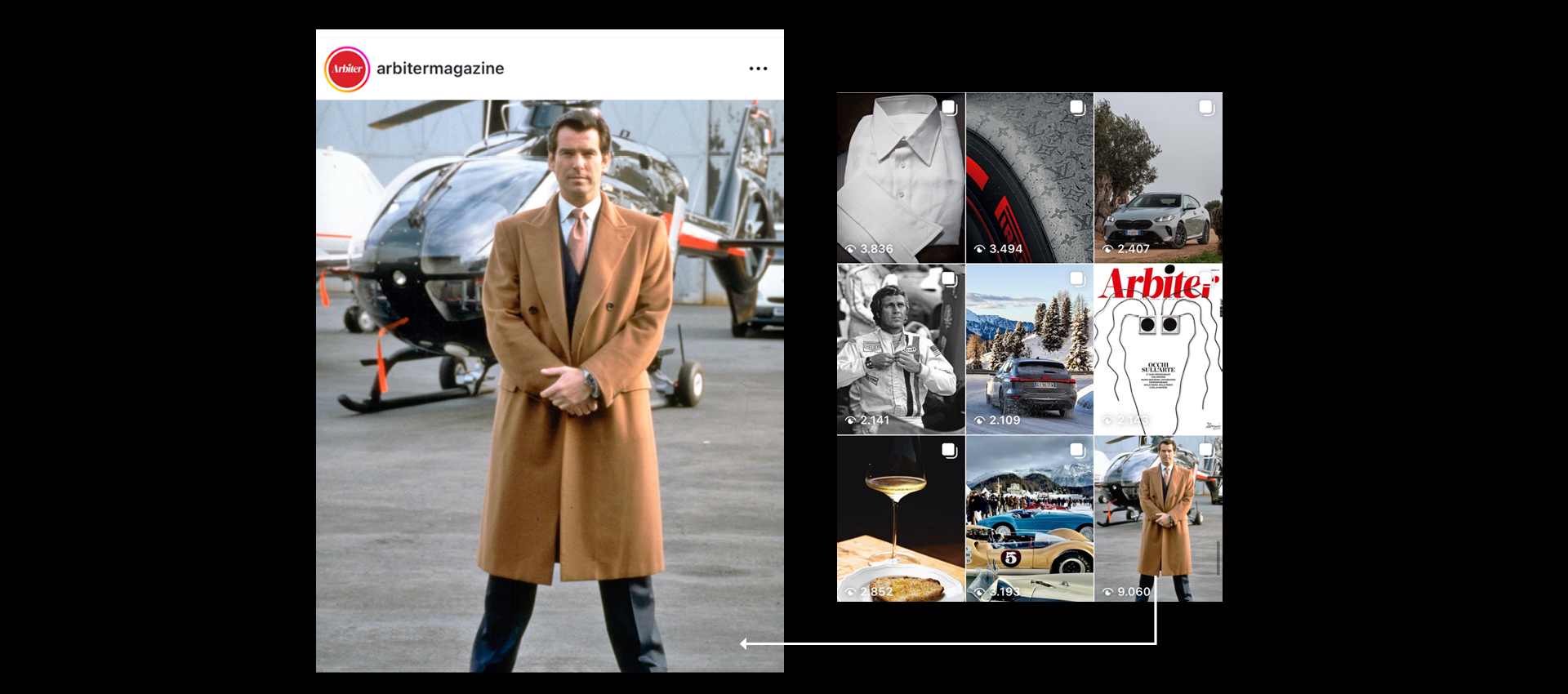Open the SUV on snowy road thumbnail

click(x=1029, y=347)
